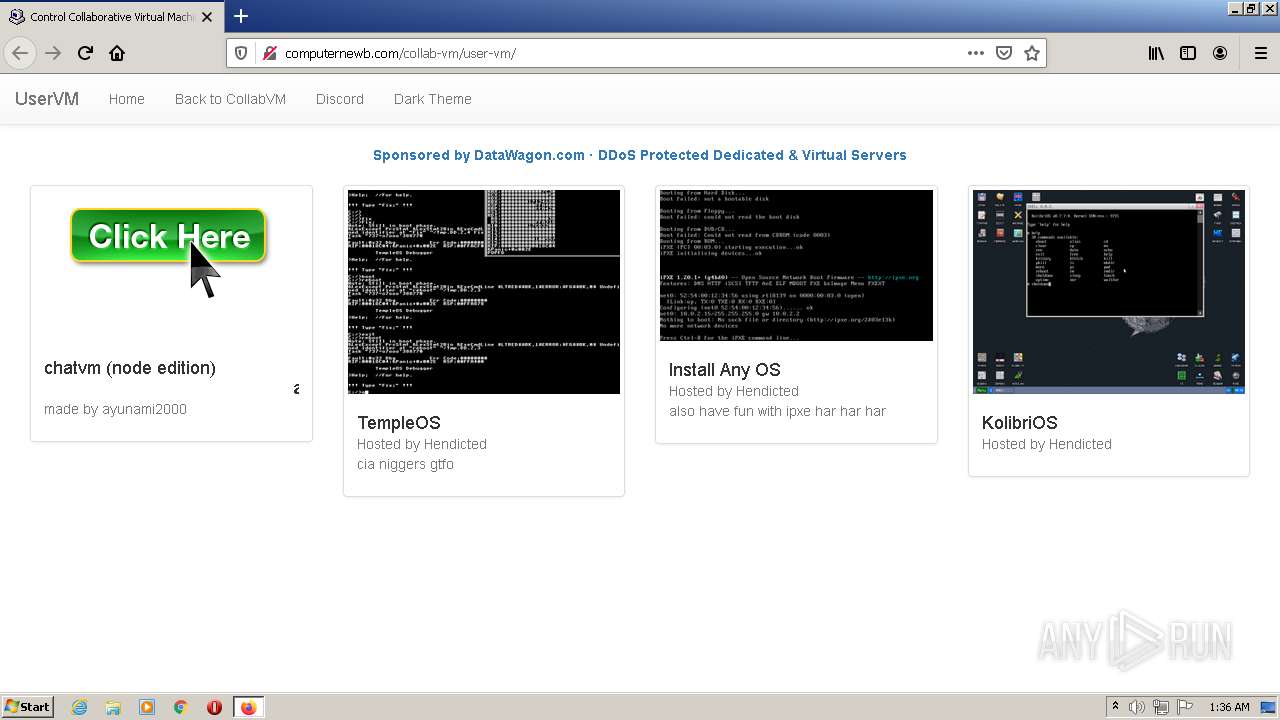
Task: Open a new browser tab
Action: tap(241, 16)
